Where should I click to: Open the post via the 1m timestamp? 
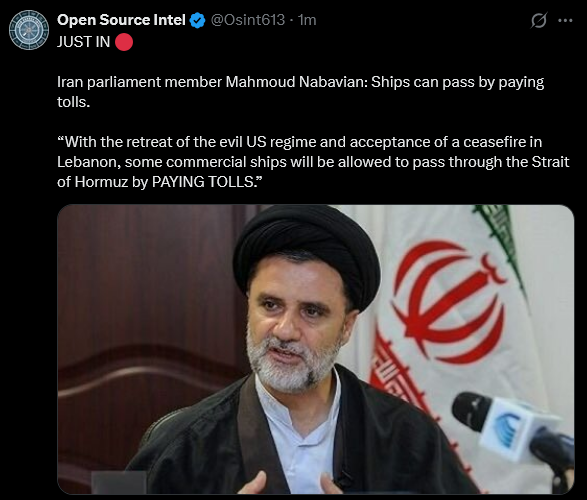click(x=307, y=20)
